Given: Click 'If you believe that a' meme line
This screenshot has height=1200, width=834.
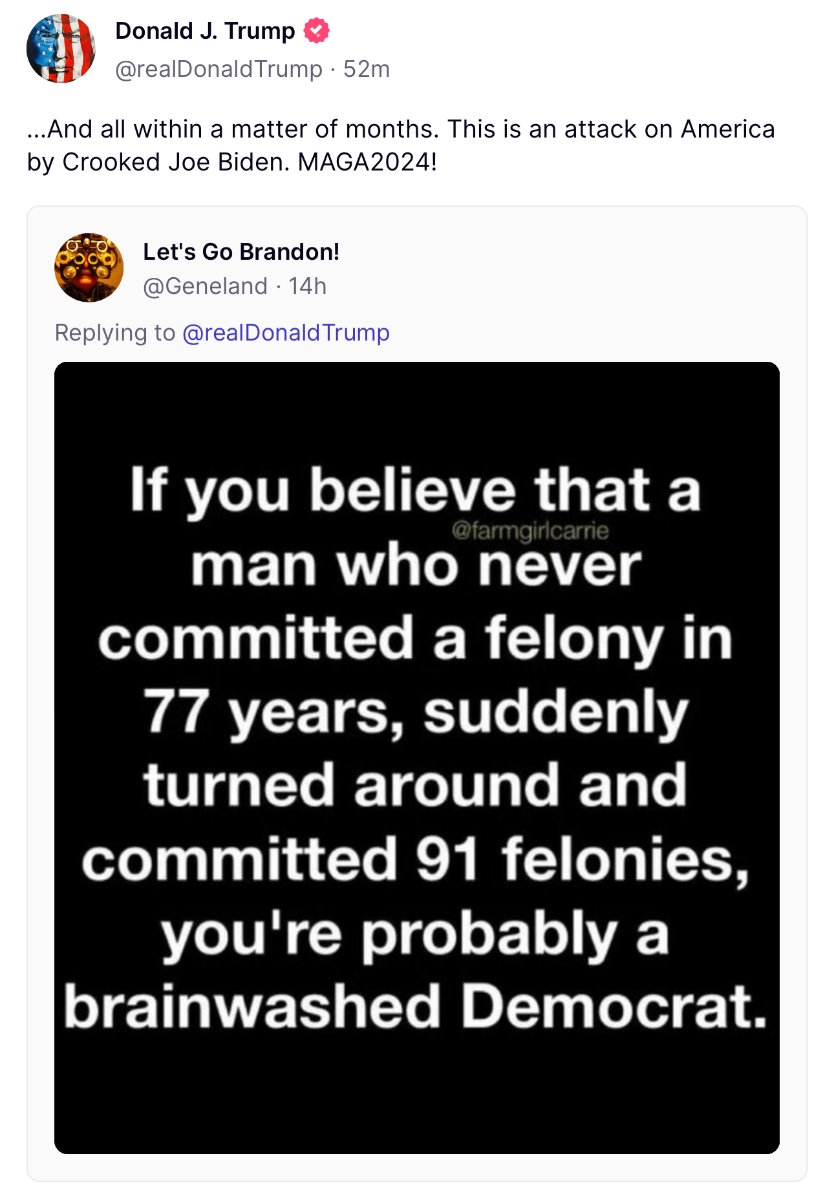Looking at the screenshot, I should (416, 492).
